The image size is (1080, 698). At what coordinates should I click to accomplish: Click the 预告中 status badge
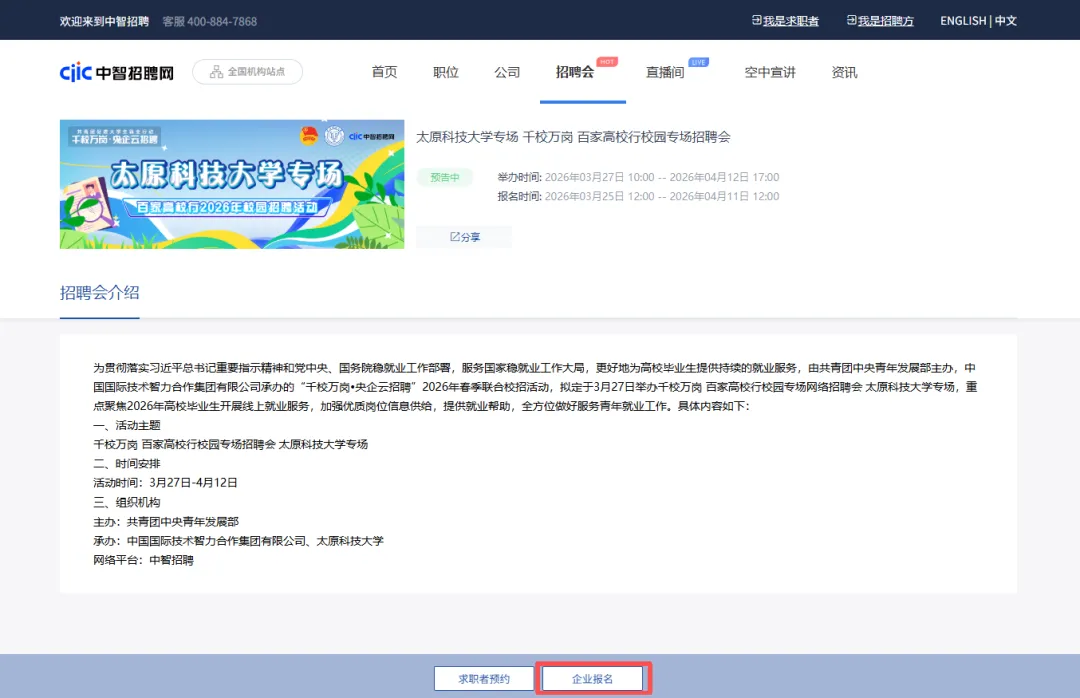click(x=445, y=177)
